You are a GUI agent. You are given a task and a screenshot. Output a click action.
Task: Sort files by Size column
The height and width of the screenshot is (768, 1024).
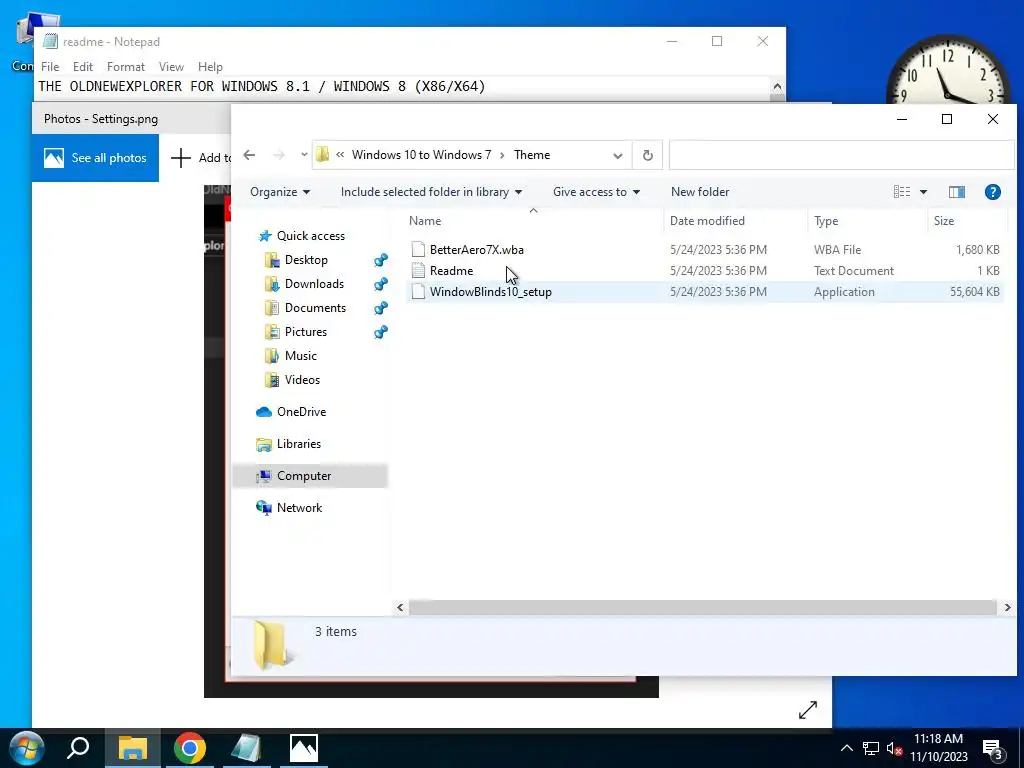[x=966, y=221]
